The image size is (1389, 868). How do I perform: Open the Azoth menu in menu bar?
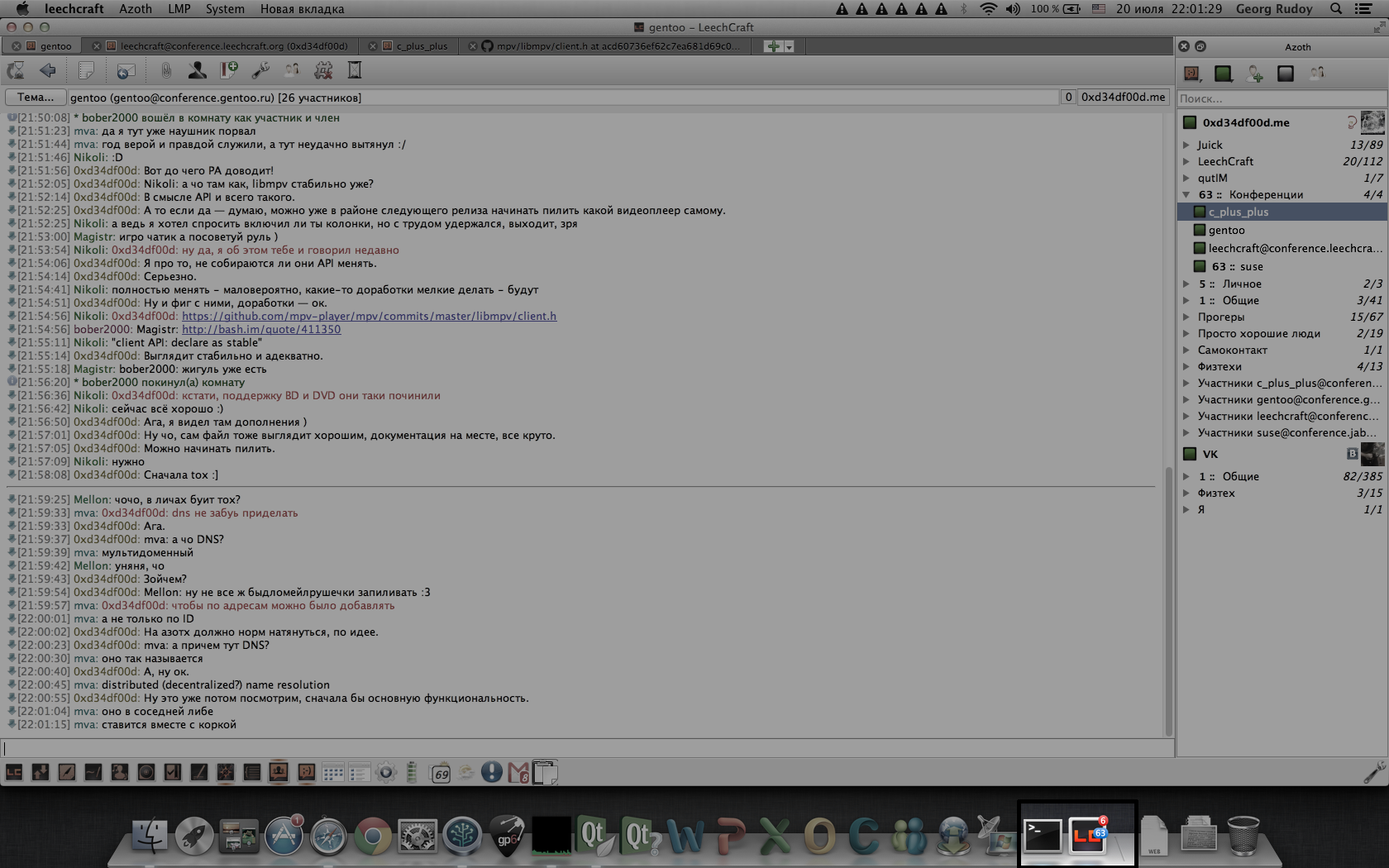click(x=136, y=9)
